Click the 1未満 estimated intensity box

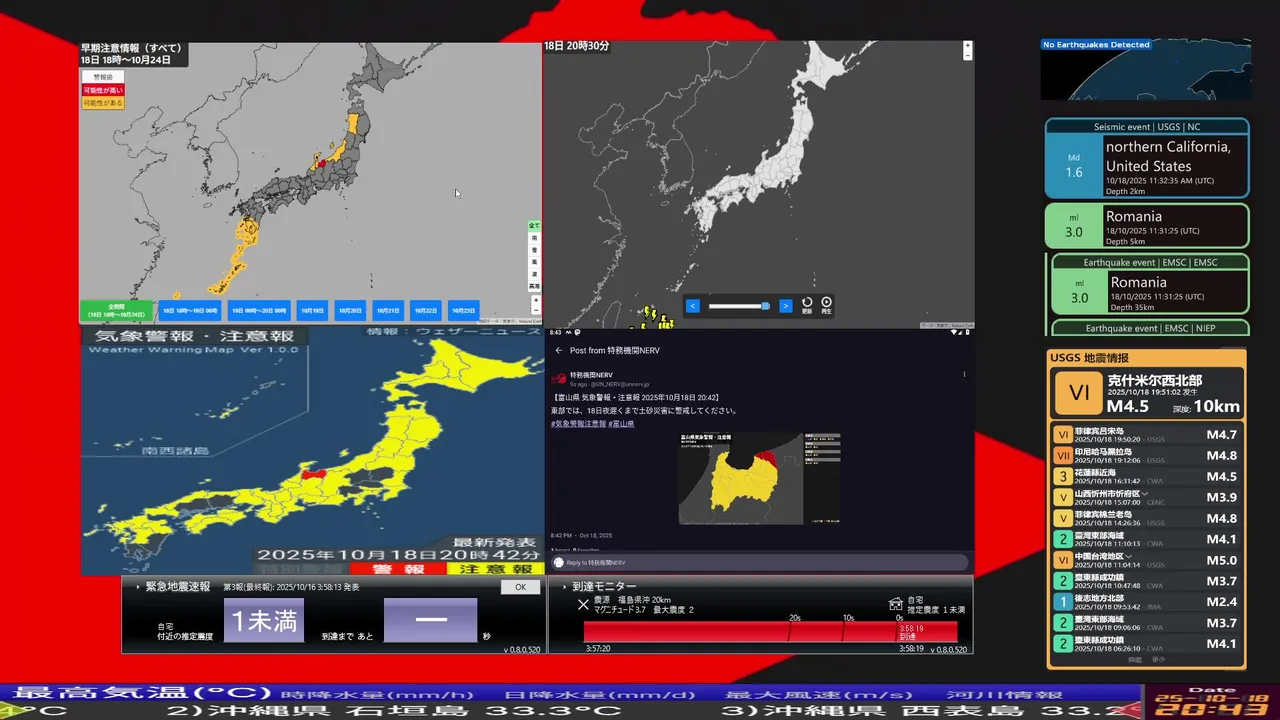click(264, 620)
